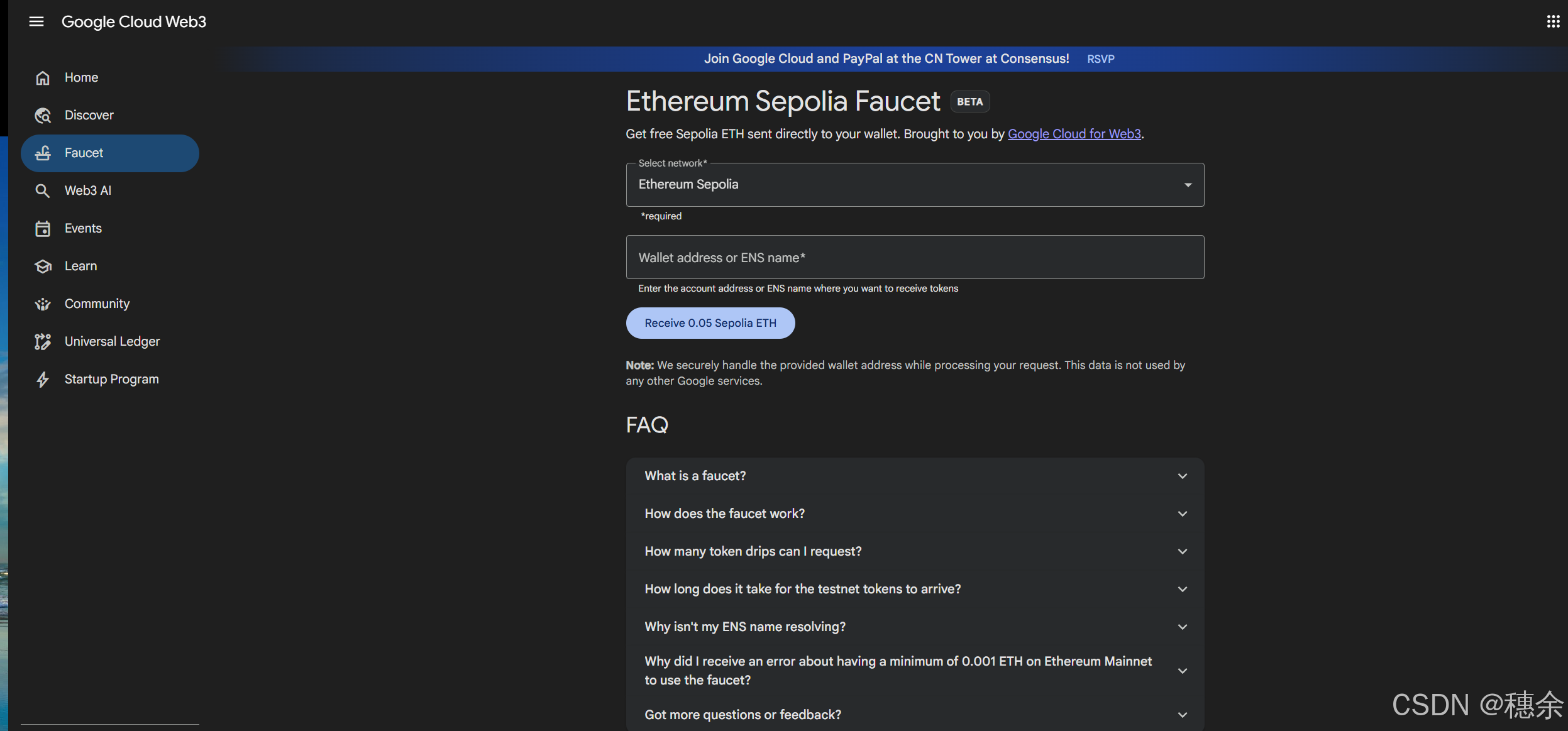Click the Startup Program lightning icon
Image resolution: width=1568 pixels, height=731 pixels.
pos(43,380)
